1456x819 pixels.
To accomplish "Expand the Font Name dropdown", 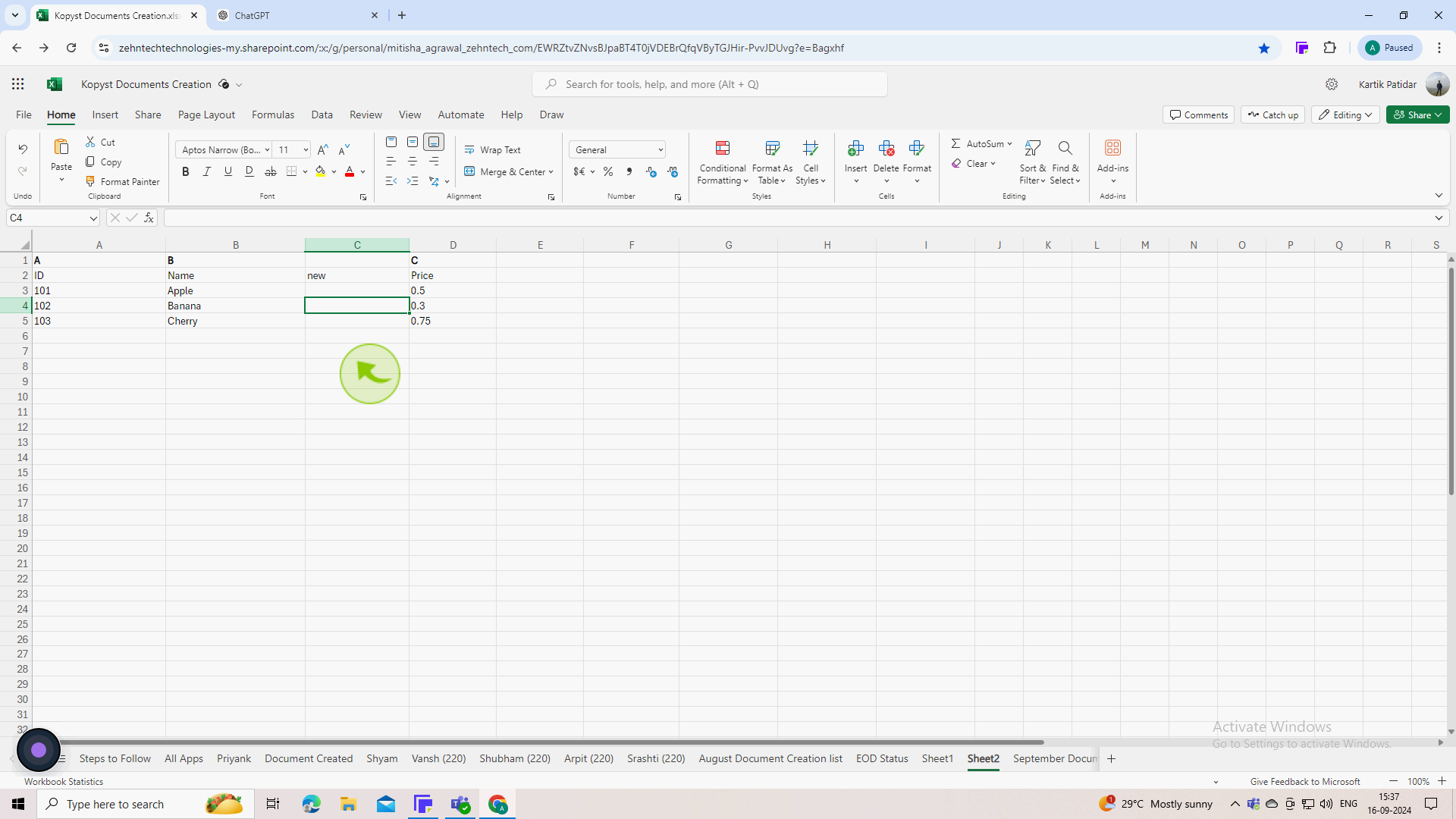I will tap(266, 150).
